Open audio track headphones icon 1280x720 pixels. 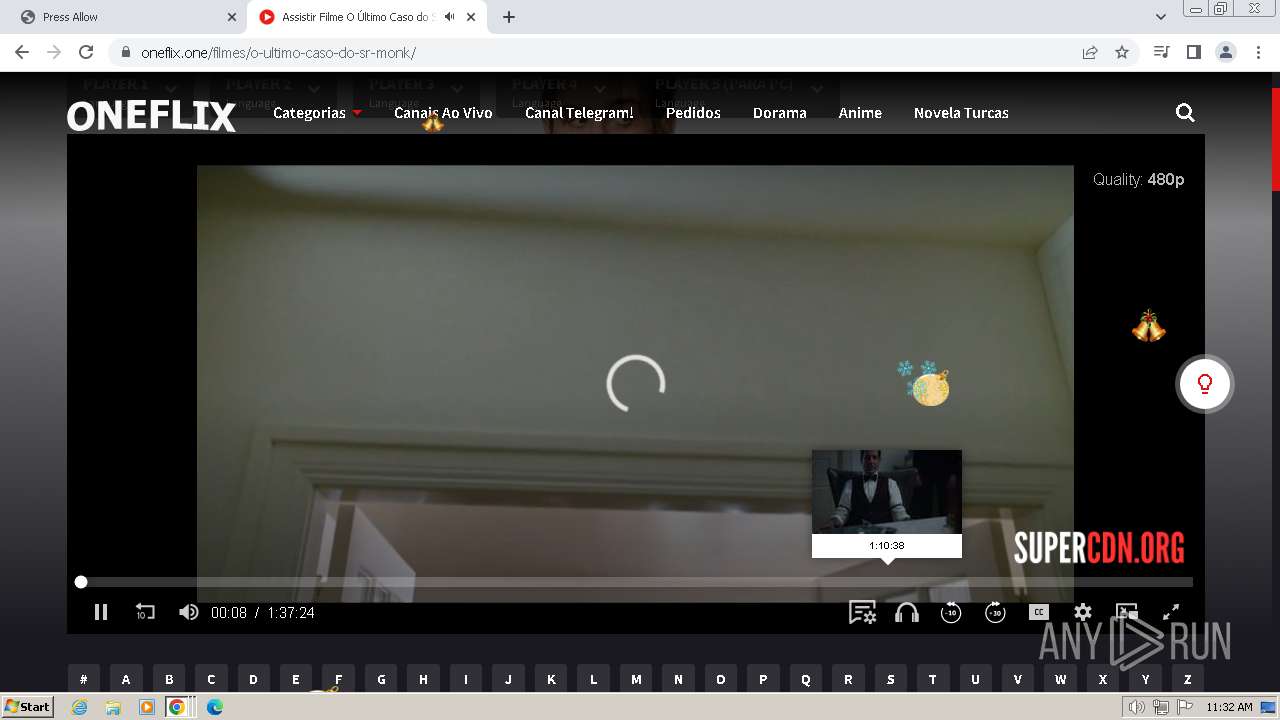click(x=907, y=612)
